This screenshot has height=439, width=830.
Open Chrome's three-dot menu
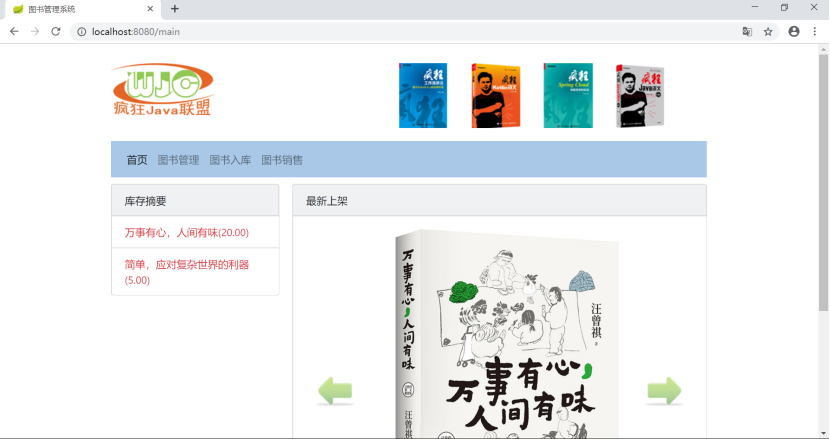coord(815,32)
